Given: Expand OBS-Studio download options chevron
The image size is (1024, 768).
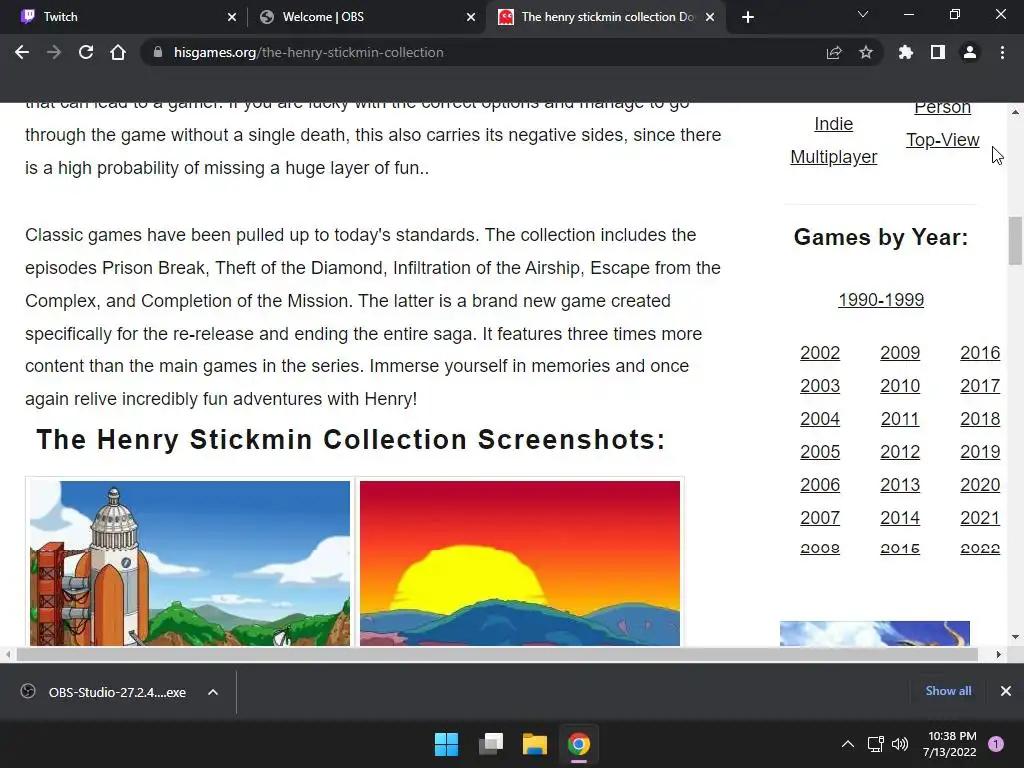Looking at the screenshot, I should pos(213,692).
